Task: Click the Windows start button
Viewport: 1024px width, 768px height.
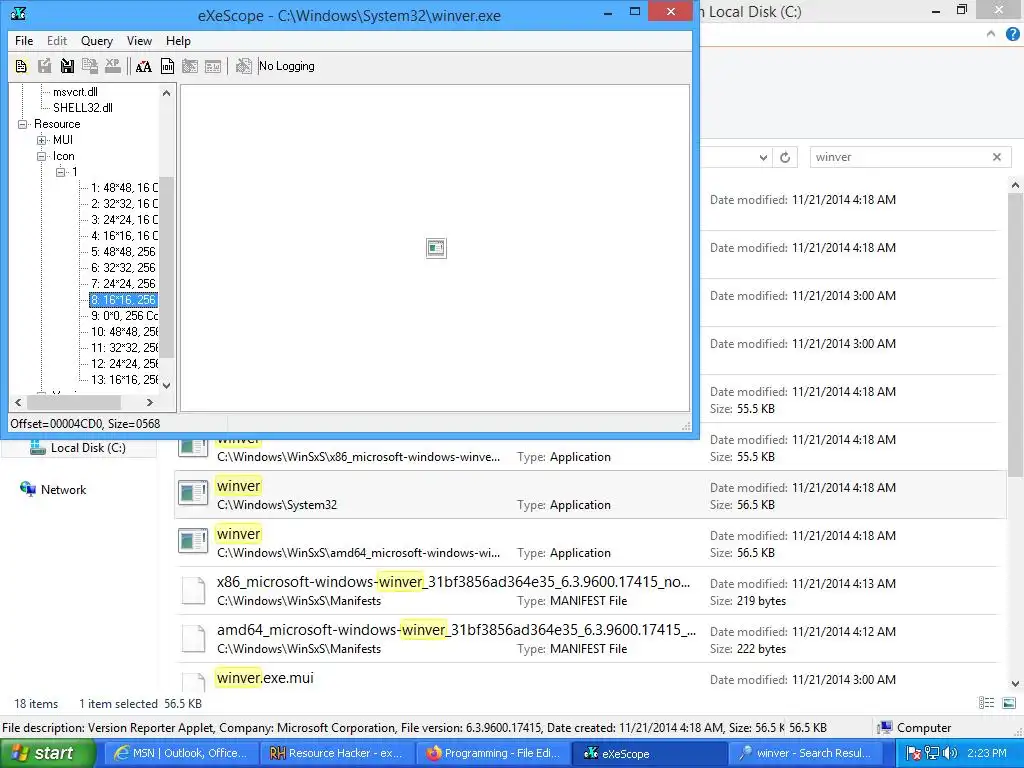Action: (48, 753)
